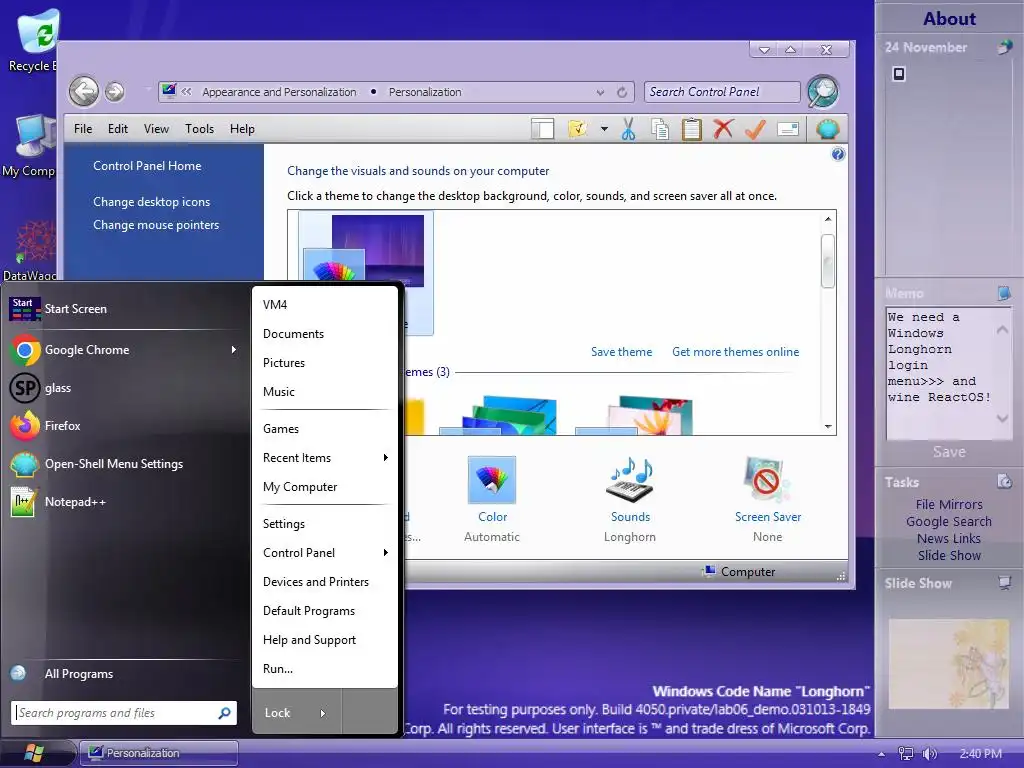The height and width of the screenshot is (768, 1024).
Task: Click the folder options toolbar icon
Action: tap(577, 129)
